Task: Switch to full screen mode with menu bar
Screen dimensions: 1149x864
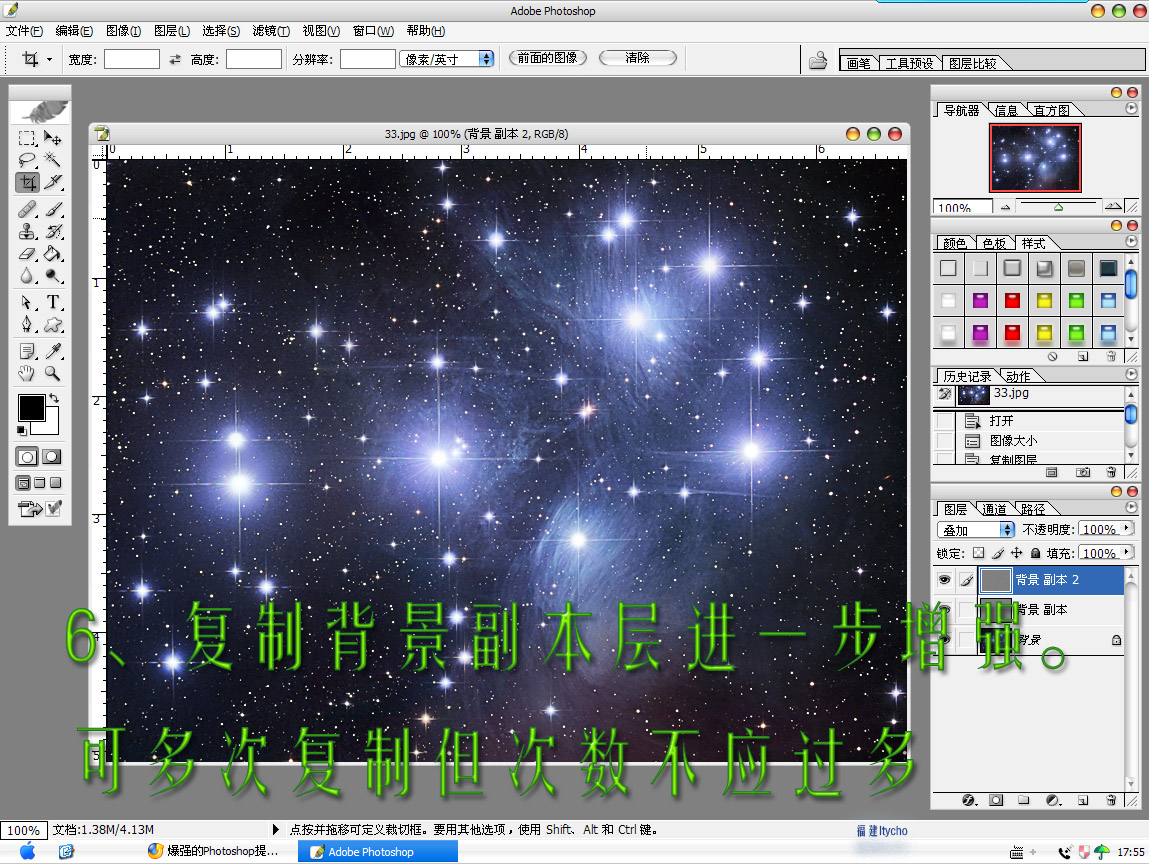Action: tap(40, 483)
